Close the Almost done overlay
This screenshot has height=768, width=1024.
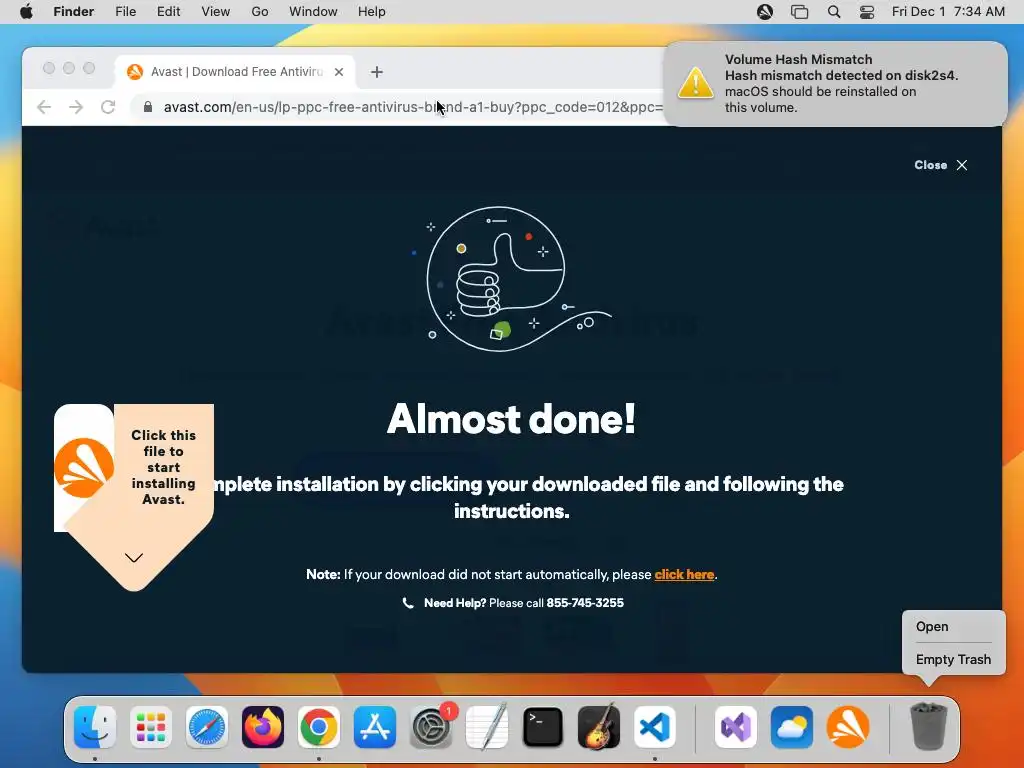click(941, 165)
